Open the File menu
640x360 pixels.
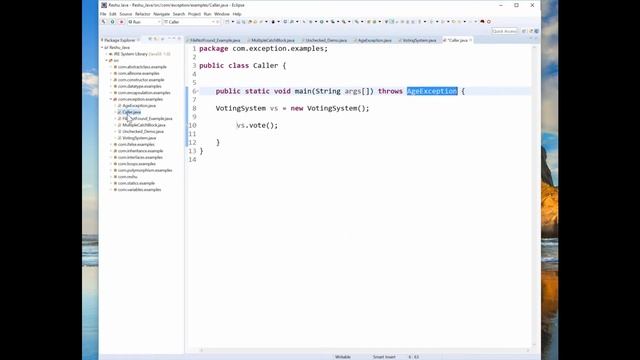tap(103, 14)
